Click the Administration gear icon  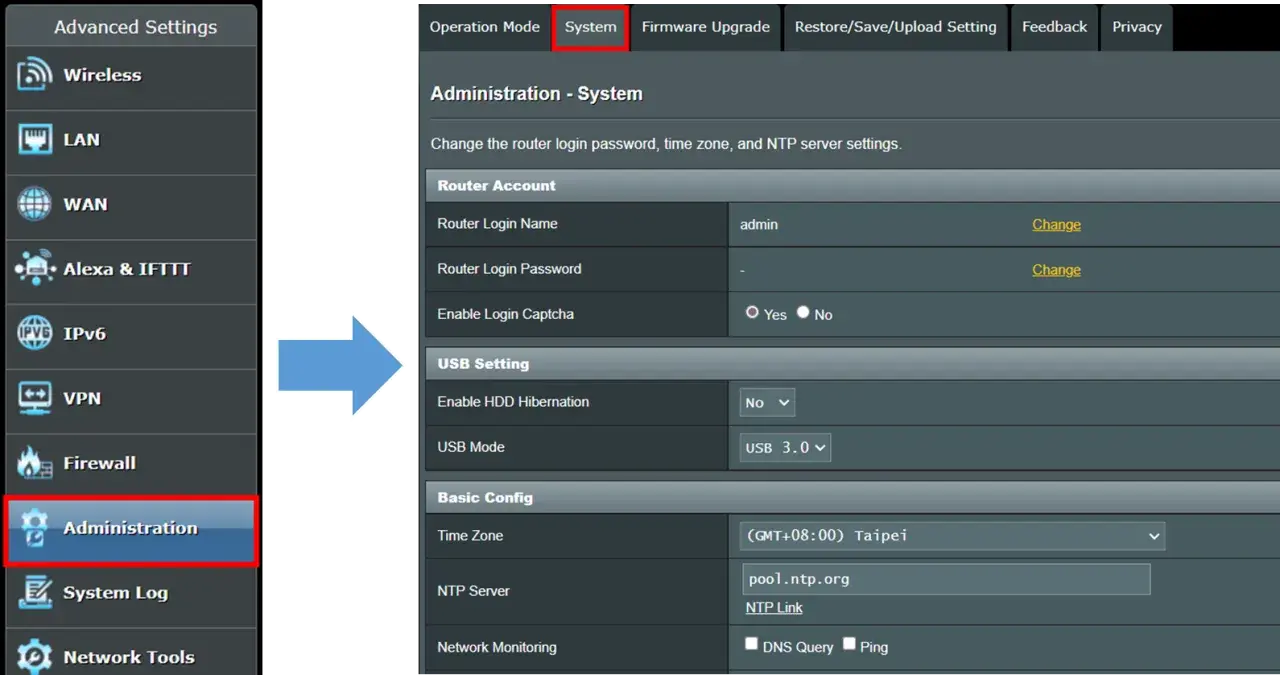coord(34,528)
